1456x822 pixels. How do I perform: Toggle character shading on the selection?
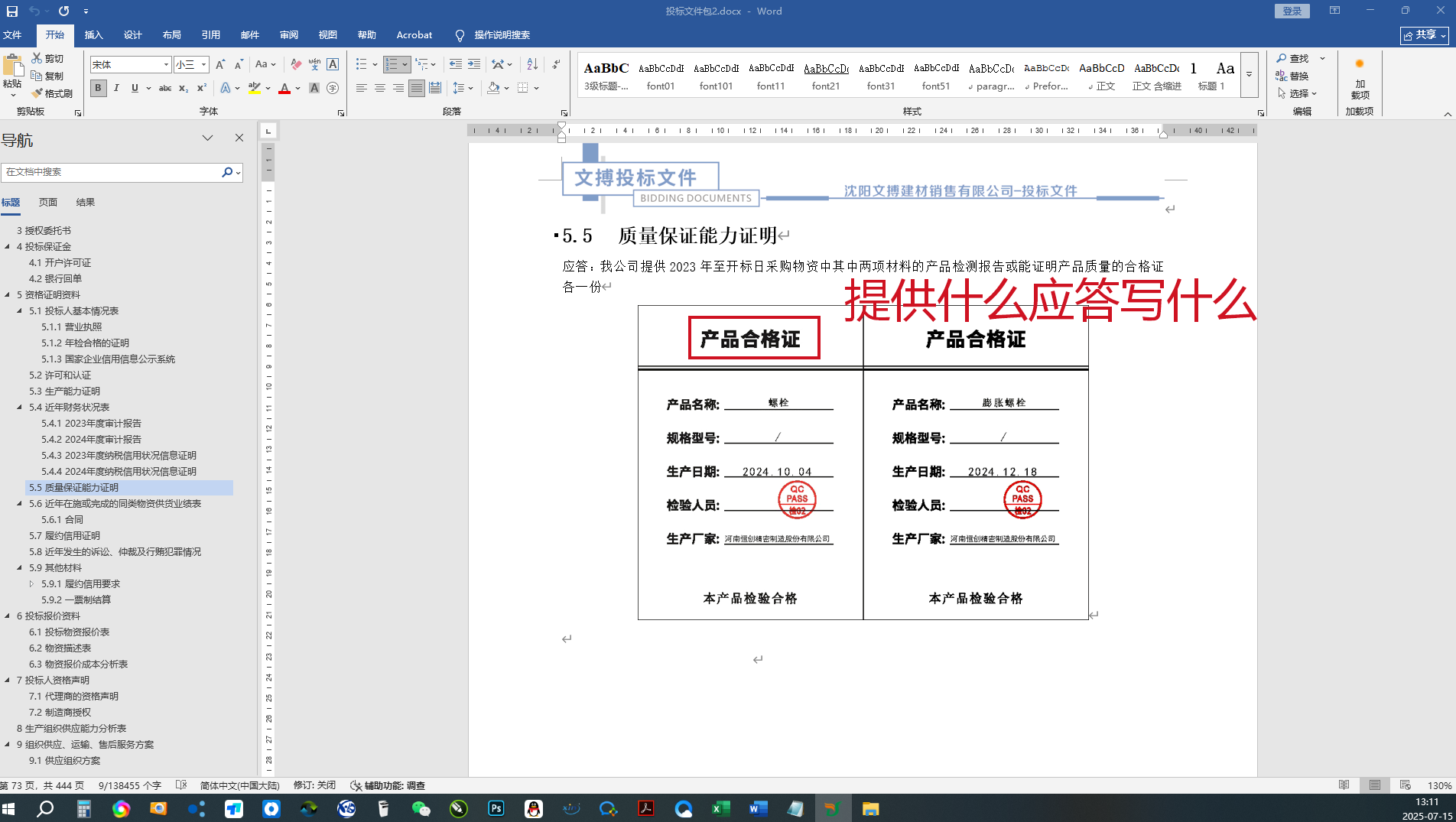(x=314, y=89)
